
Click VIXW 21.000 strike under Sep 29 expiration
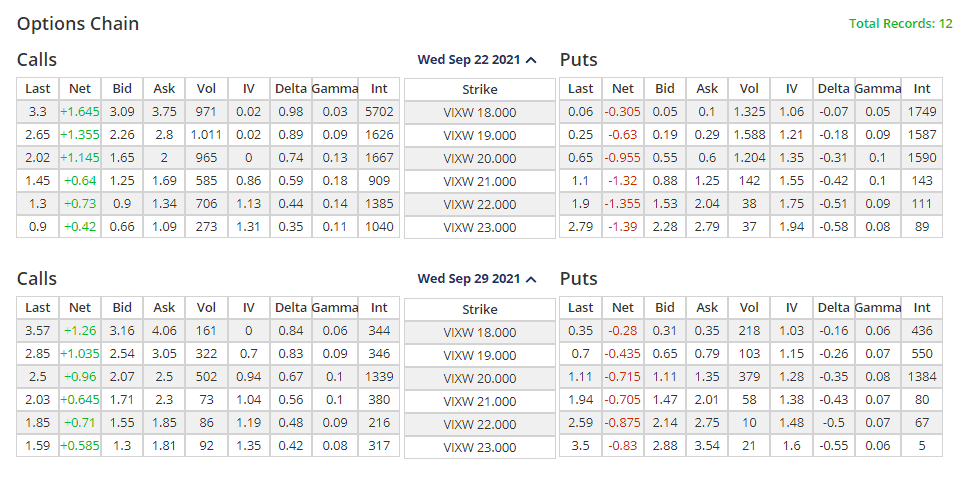tap(479, 400)
